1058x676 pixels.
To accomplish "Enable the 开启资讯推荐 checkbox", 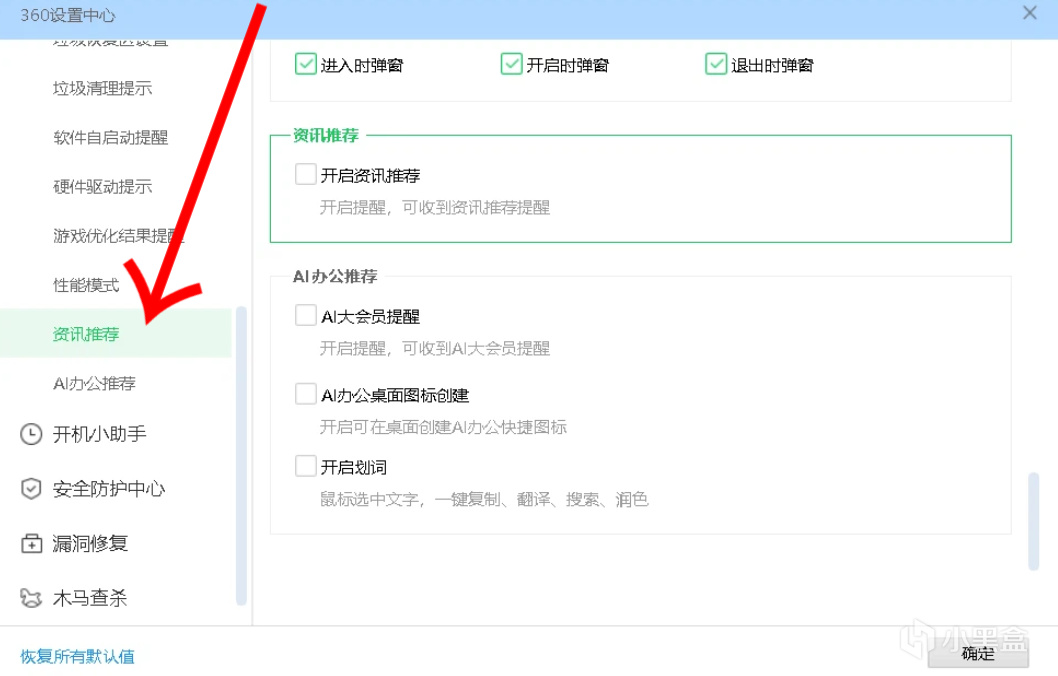I will tap(306, 174).
